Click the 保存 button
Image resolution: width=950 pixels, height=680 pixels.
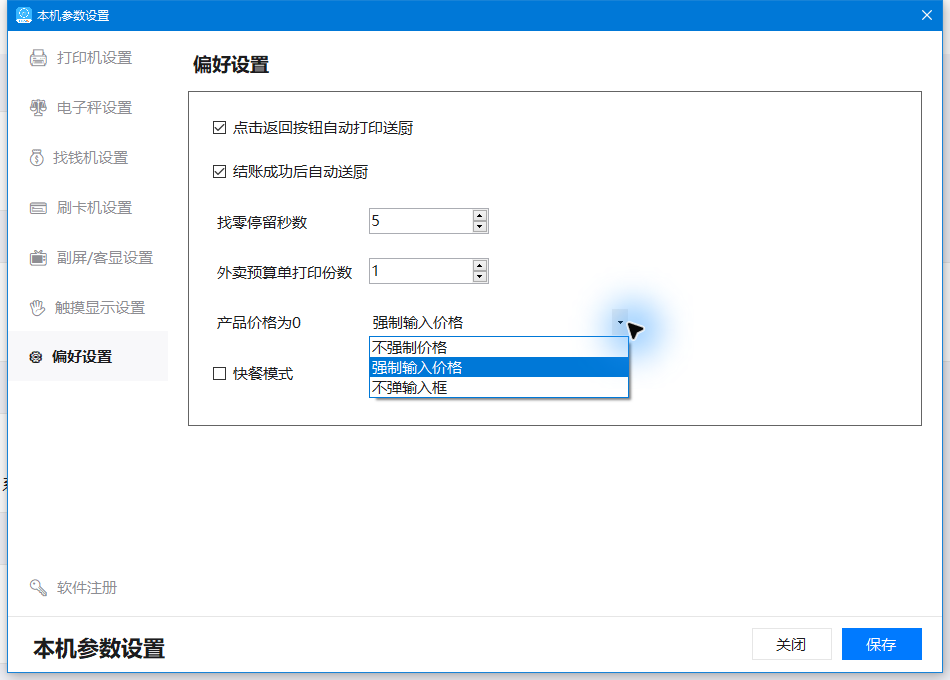(x=882, y=644)
